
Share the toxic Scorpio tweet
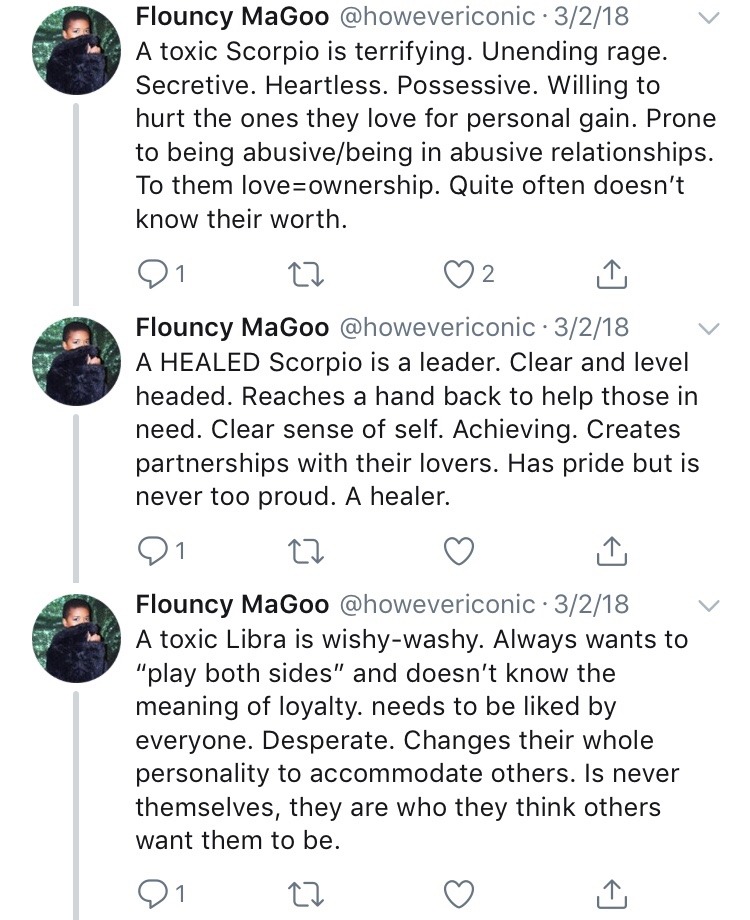pyautogui.click(x=612, y=274)
